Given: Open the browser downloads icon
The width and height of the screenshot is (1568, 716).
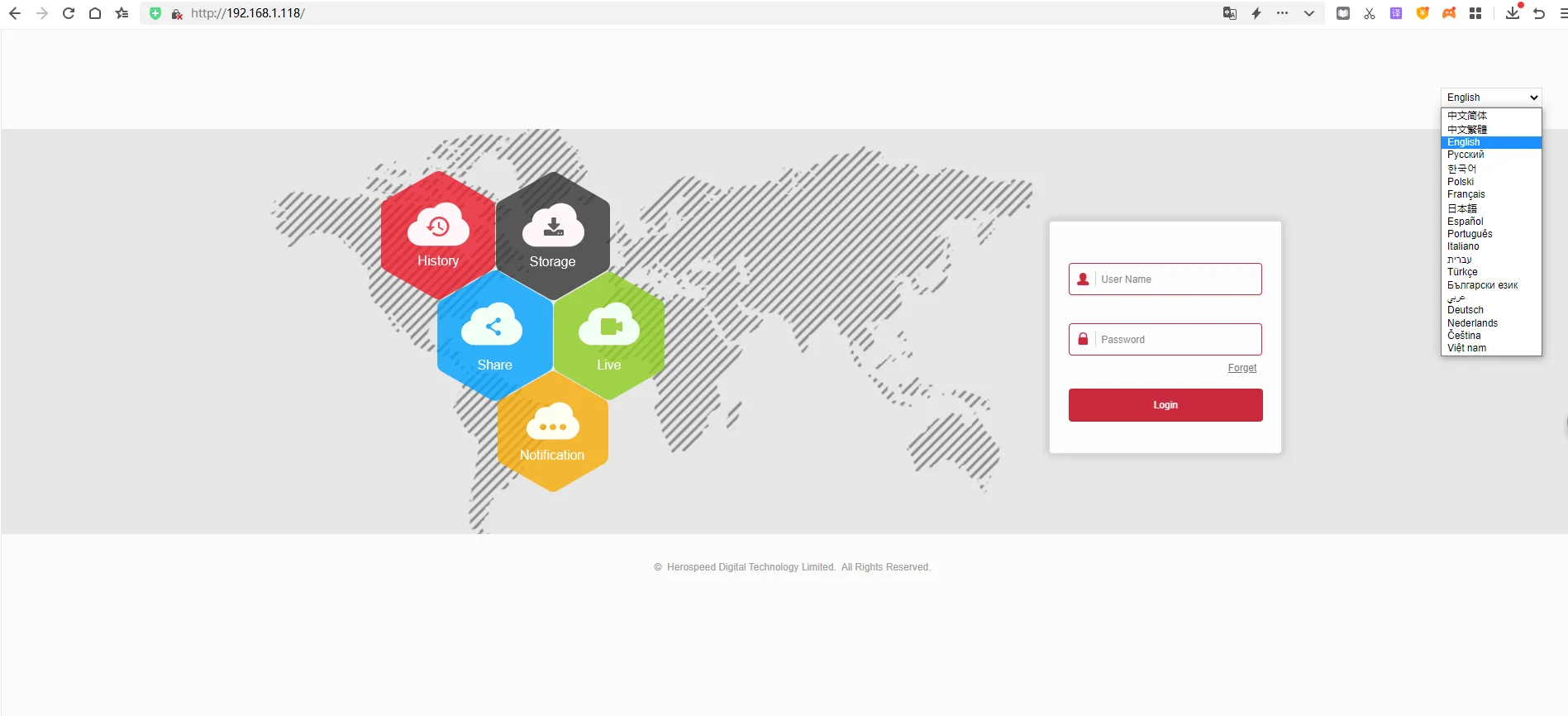Looking at the screenshot, I should 1513,12.
